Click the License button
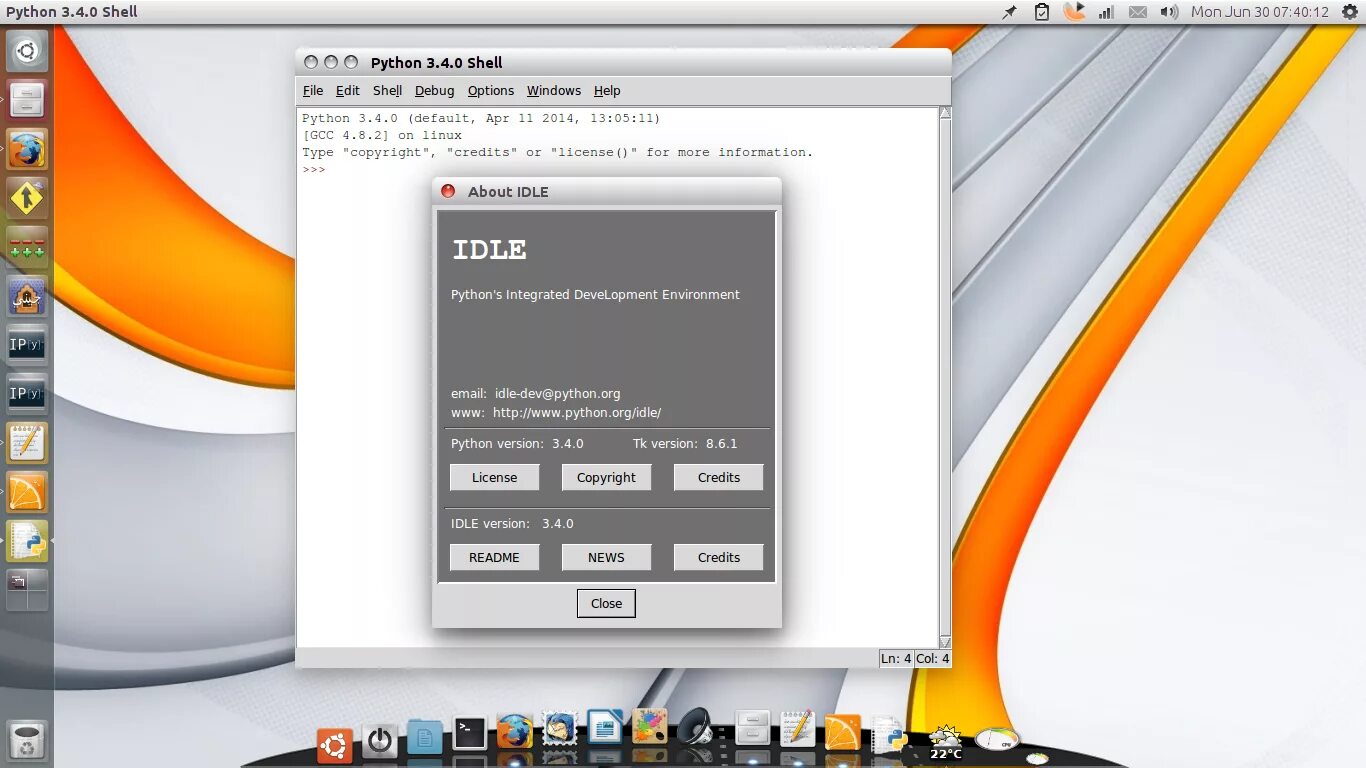This screenshot has height=768, width=1366. coord(495,477)
